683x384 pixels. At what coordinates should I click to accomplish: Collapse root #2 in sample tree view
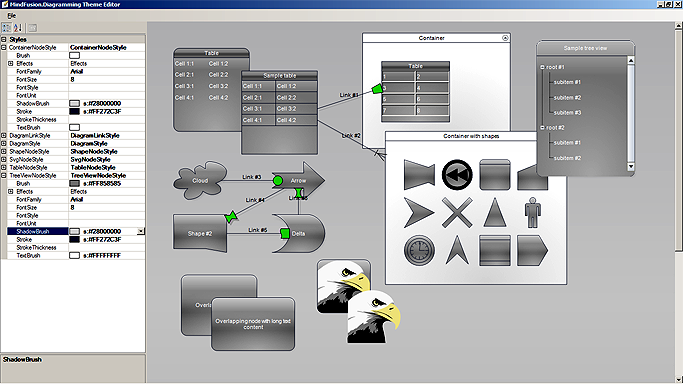(x=542, y=128)
